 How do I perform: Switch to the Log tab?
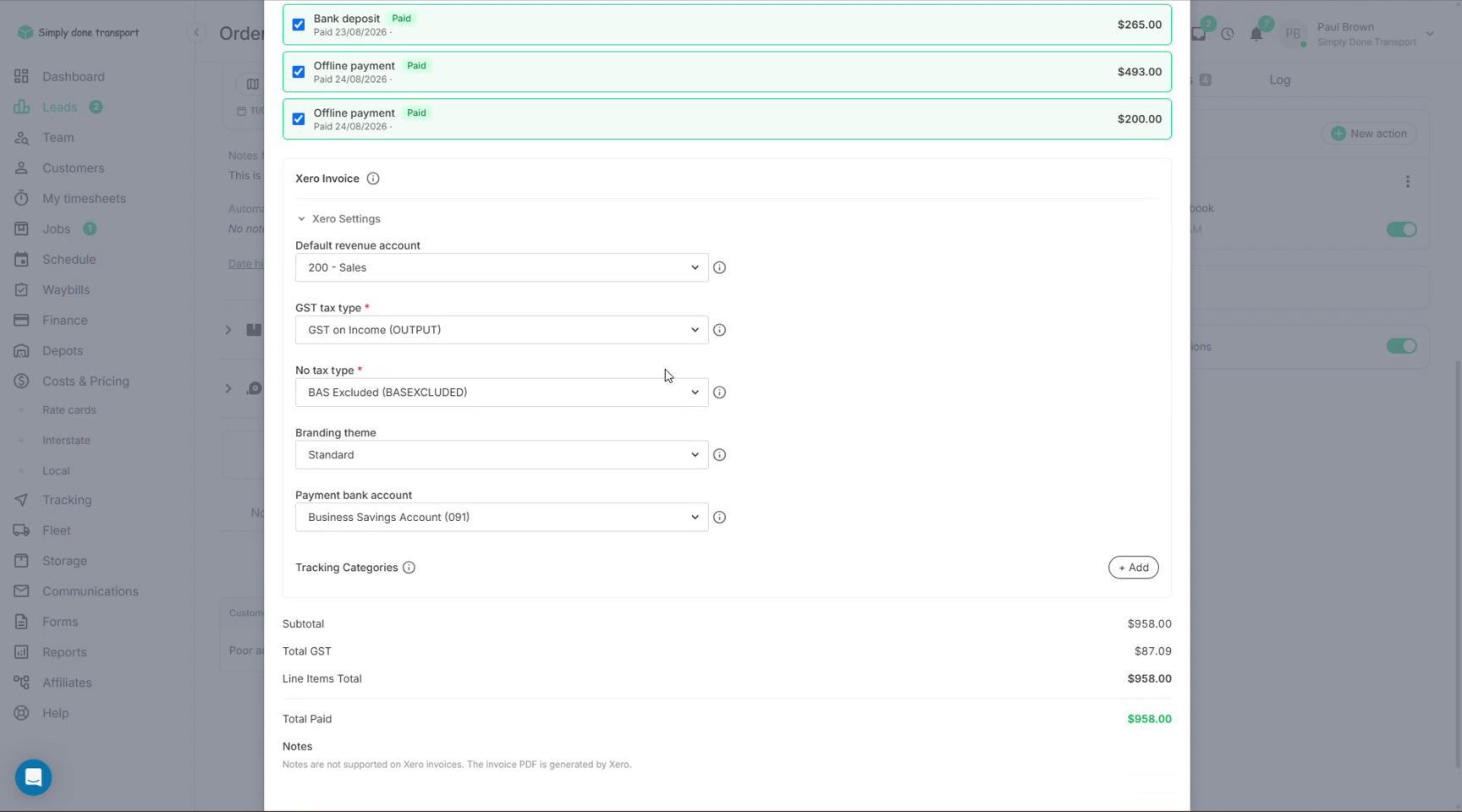point(1279,80)
